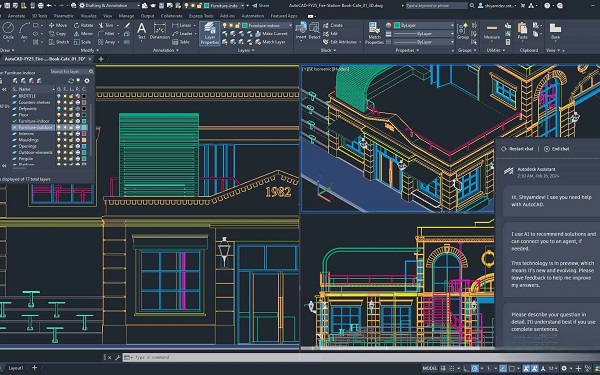Open the Dimension tool
Viewport: 600px width, 375px height.
160,31
